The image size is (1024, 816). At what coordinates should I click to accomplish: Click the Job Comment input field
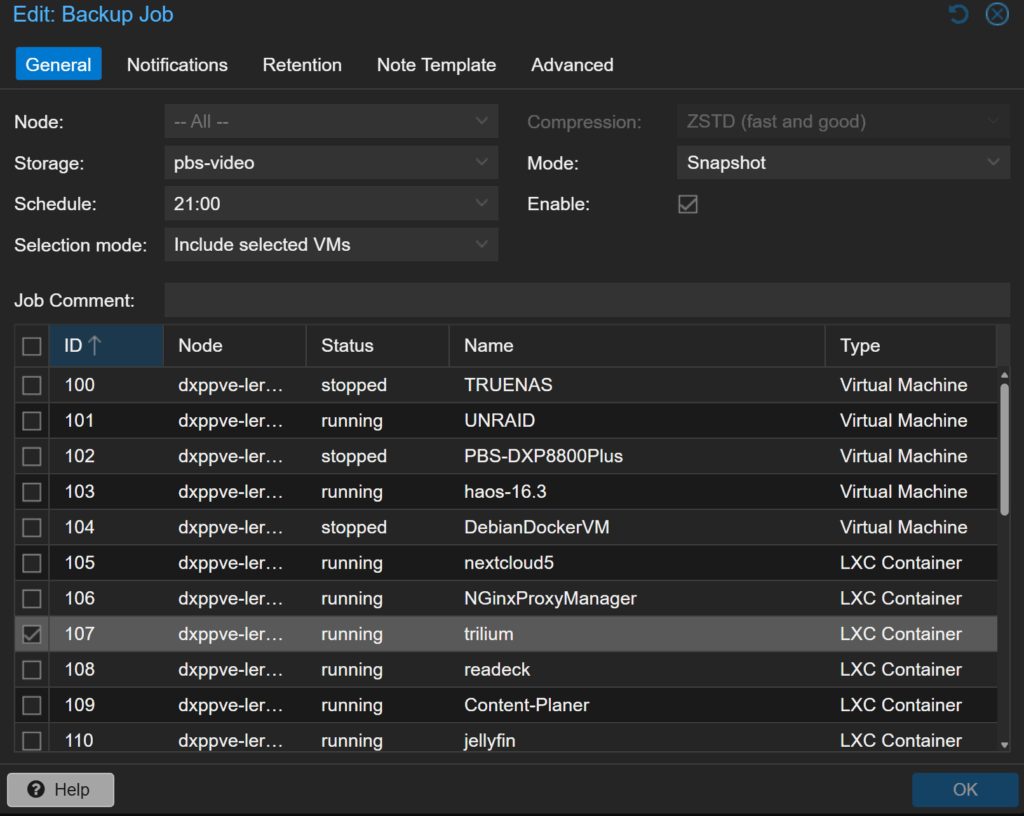point(586,300)
